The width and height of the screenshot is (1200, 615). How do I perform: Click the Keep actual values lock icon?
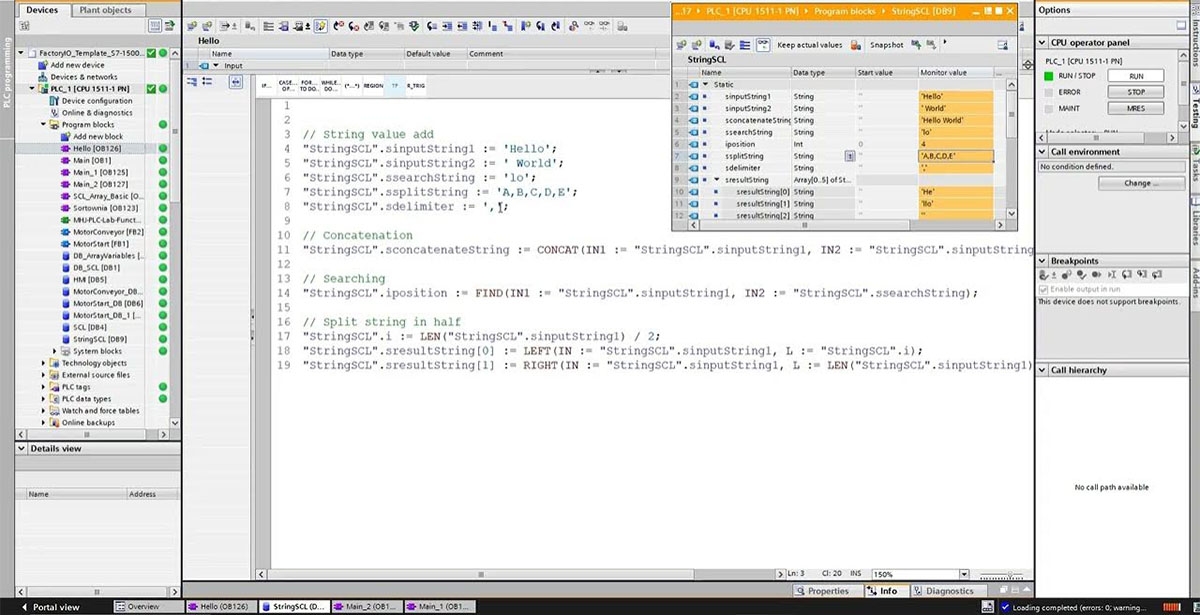coord(856,45)
